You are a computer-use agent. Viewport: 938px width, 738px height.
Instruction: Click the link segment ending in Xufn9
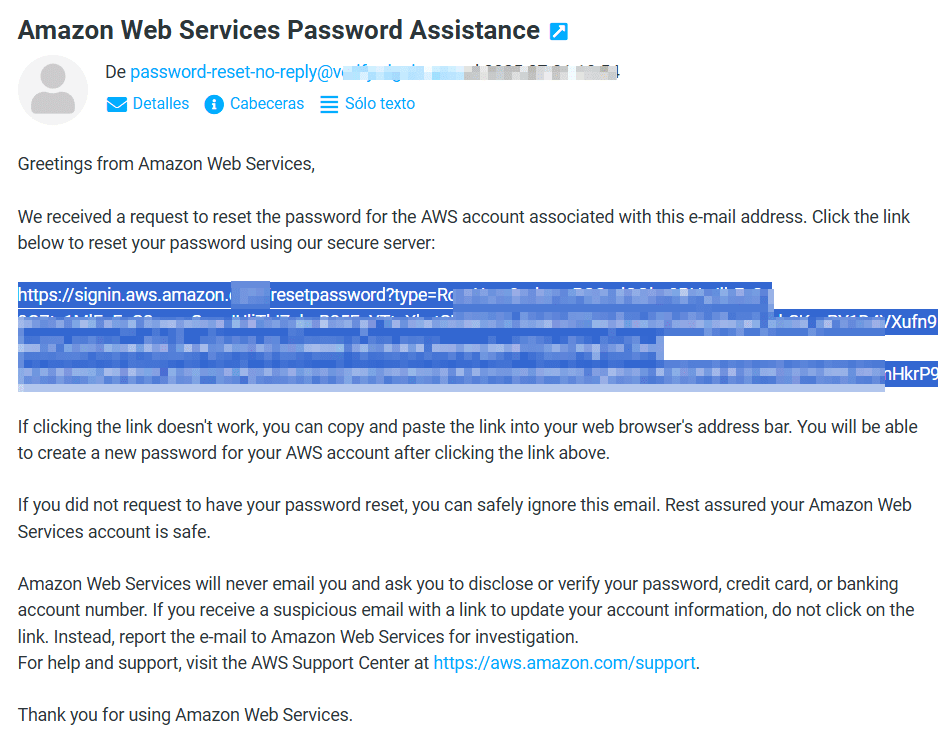pyautogui.click(x=911, y=322)
